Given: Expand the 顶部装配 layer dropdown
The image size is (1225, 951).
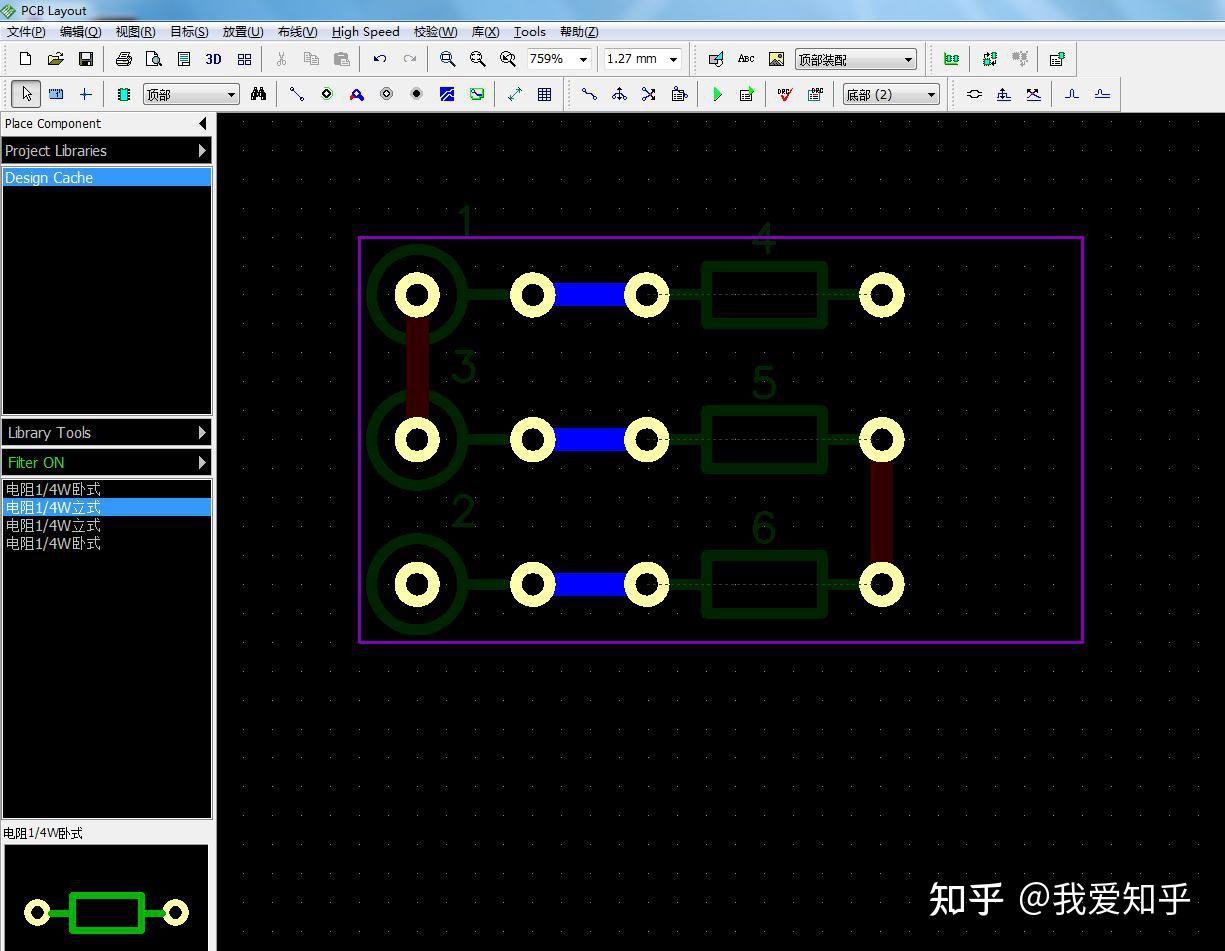Looking at the screenshot, I should click(908, 59).
